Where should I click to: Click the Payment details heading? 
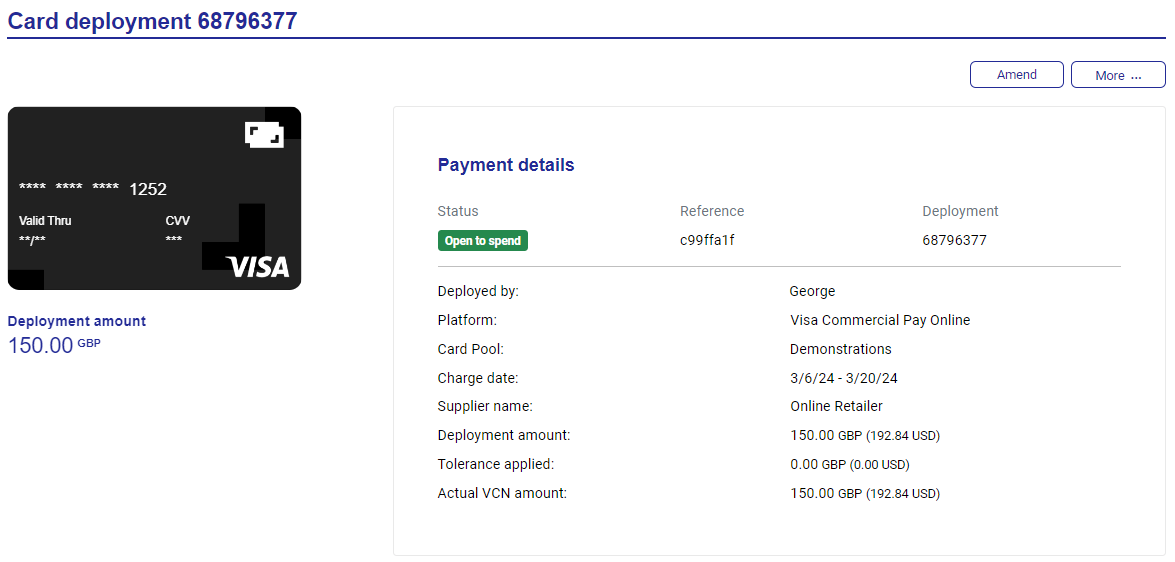pyautogui.click(x=506, y=165)
